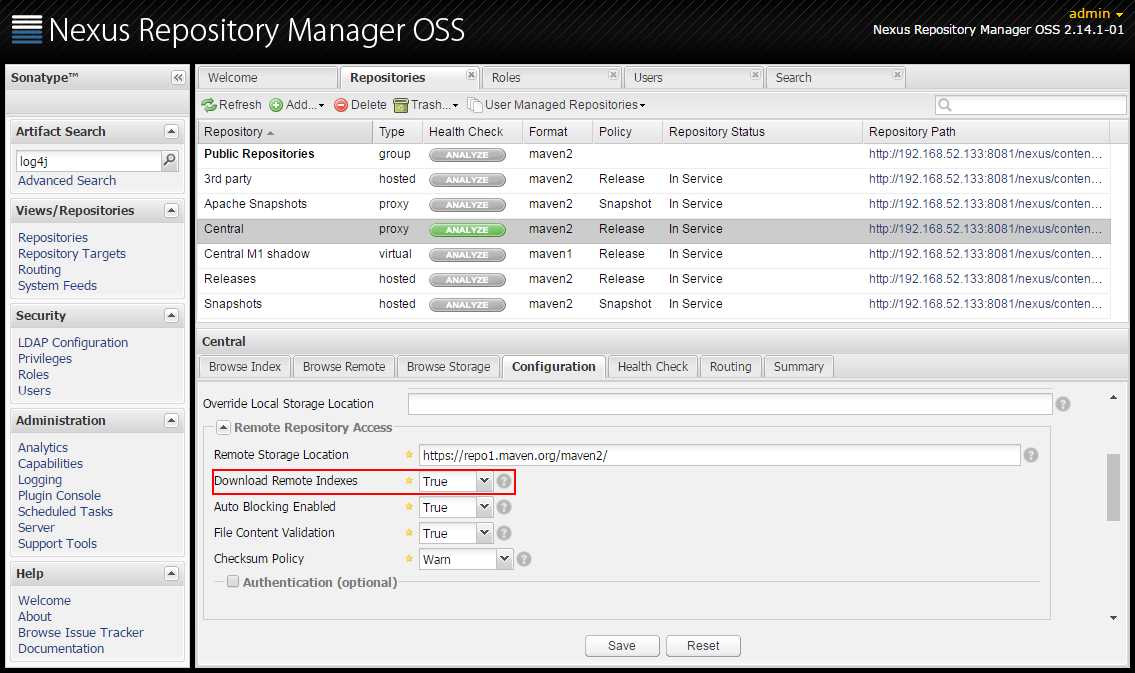Enable the Authentication (optional) checkbox
The height and width of the screenshot is (673, 1135).
tap(233, 581)
